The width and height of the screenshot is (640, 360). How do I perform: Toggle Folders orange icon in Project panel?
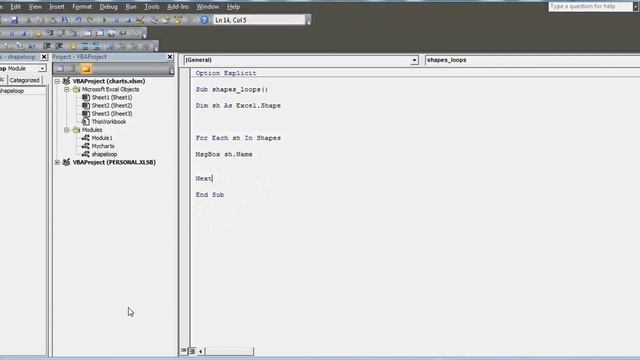tap(86, 69)
